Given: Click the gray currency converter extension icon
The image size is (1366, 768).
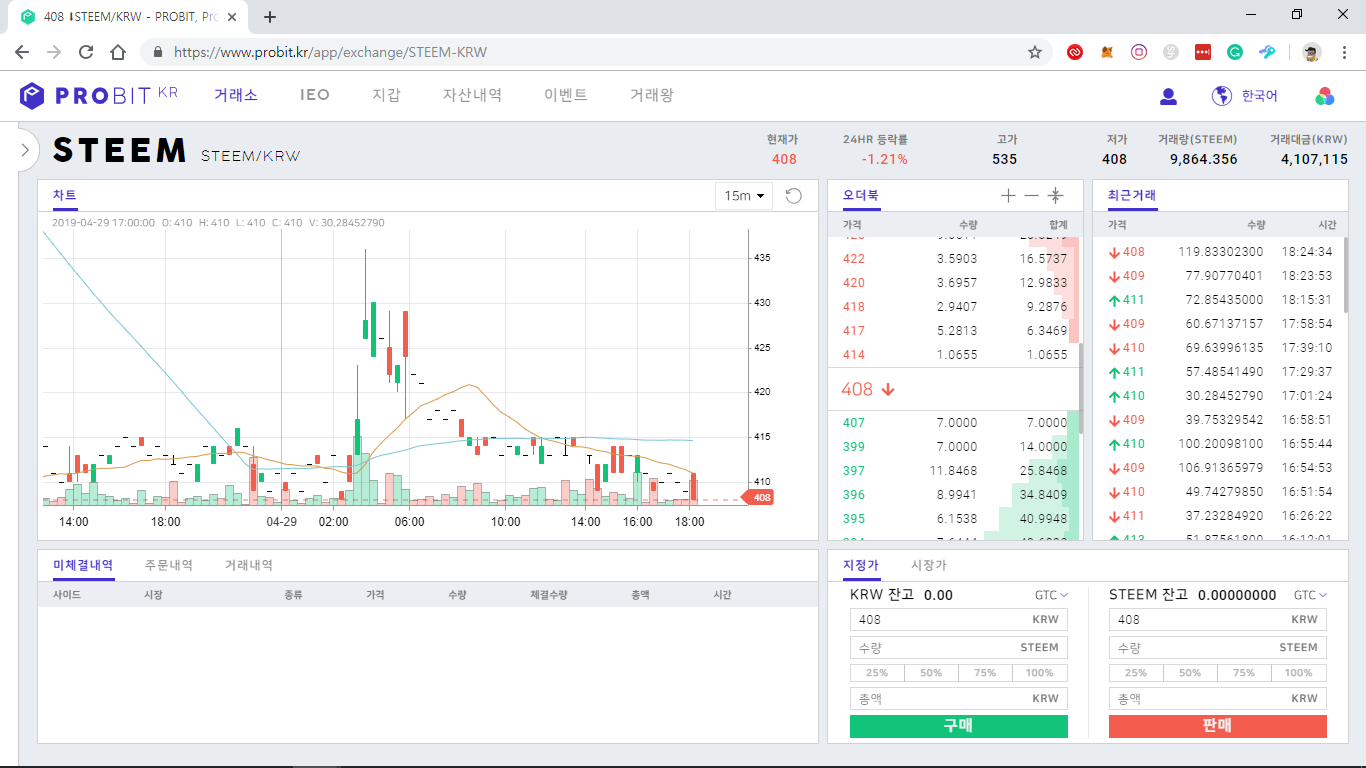Looking at the screenshot, I should point(1171,52).
